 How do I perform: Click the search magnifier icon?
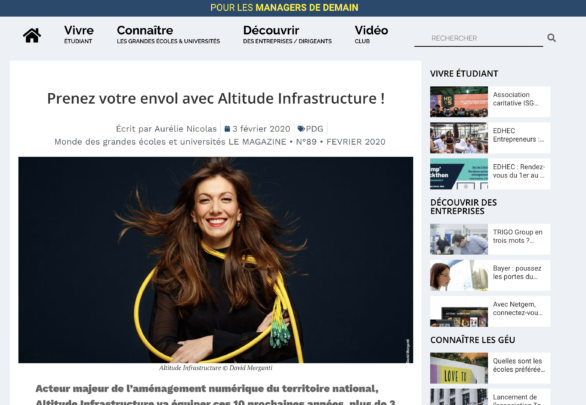pyautogui.click(x=551, y=38)
